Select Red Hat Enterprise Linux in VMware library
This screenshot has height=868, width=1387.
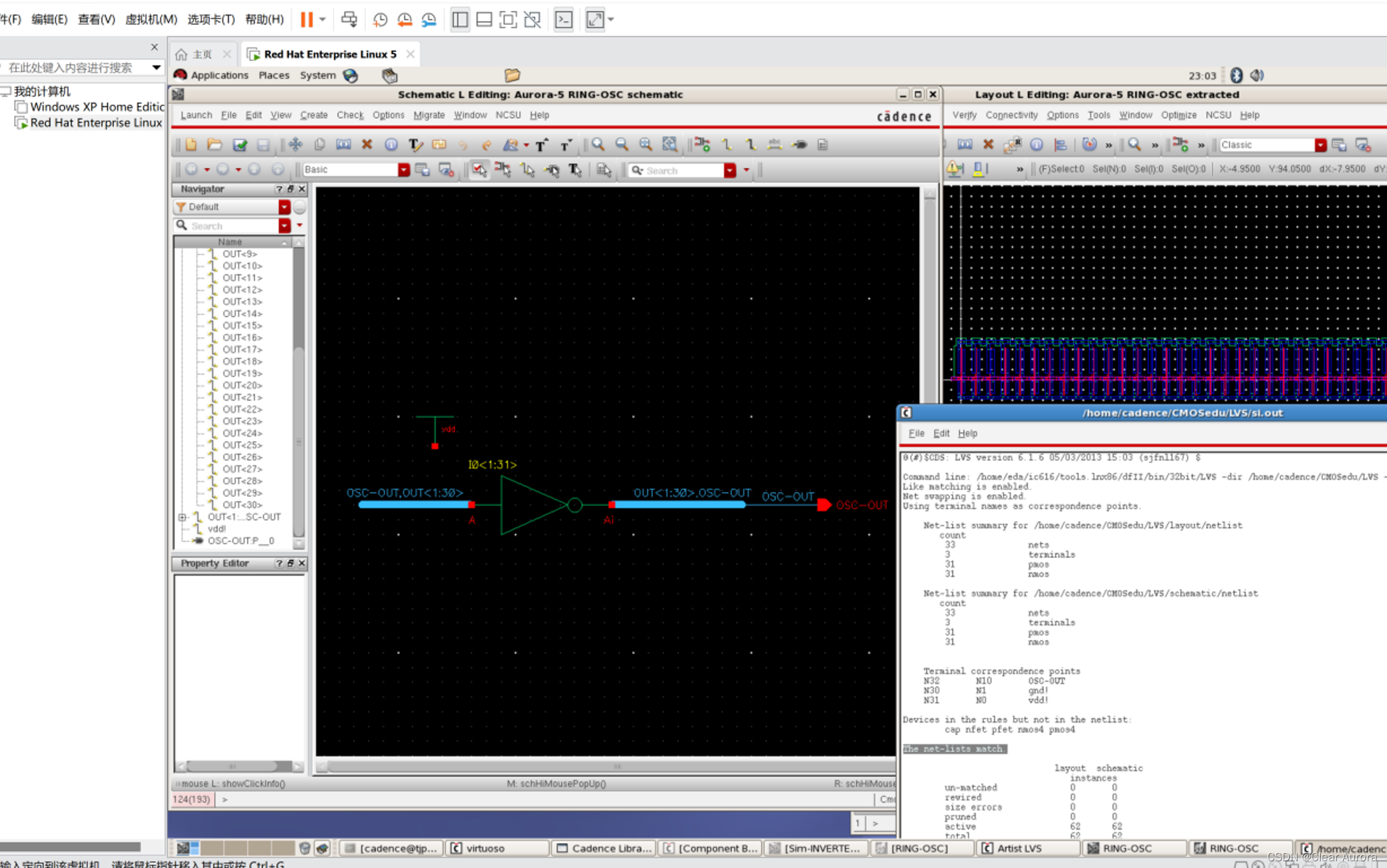point(96,123)
